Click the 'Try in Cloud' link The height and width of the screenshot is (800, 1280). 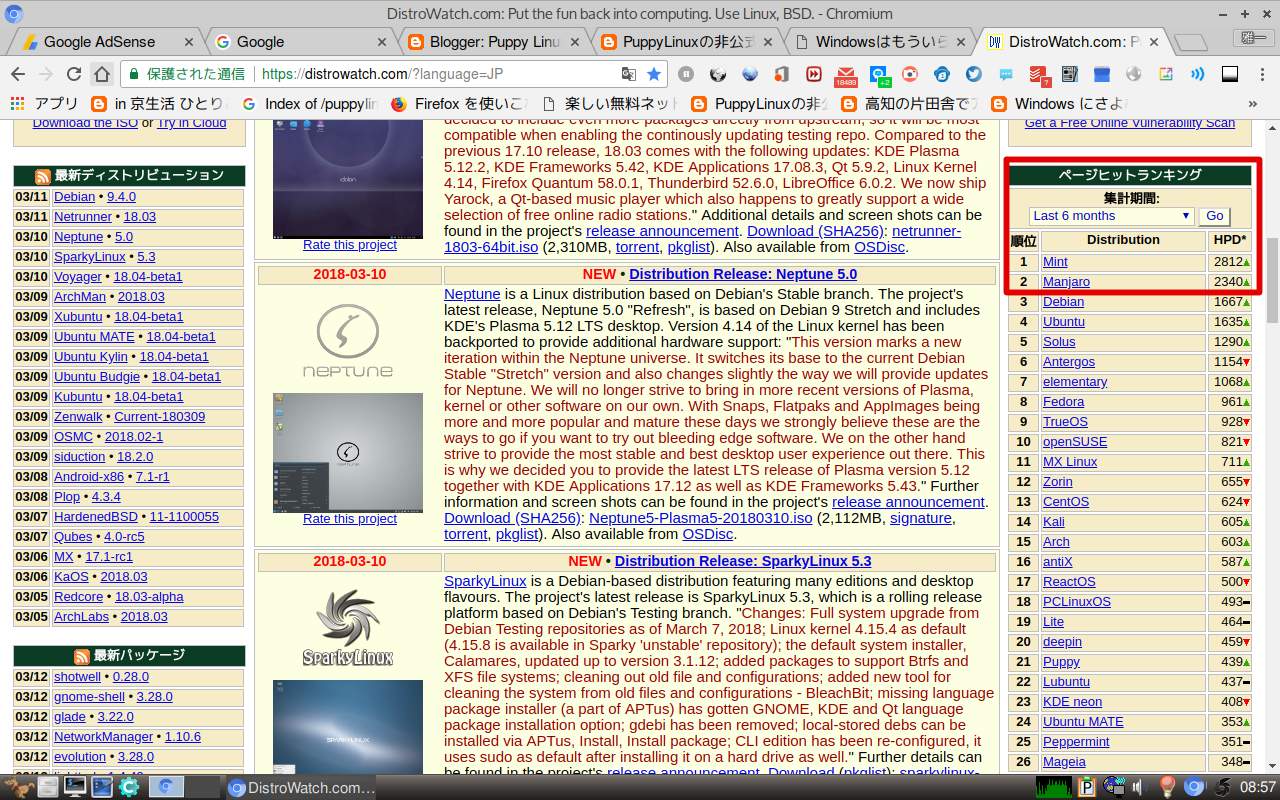point(191,123)
